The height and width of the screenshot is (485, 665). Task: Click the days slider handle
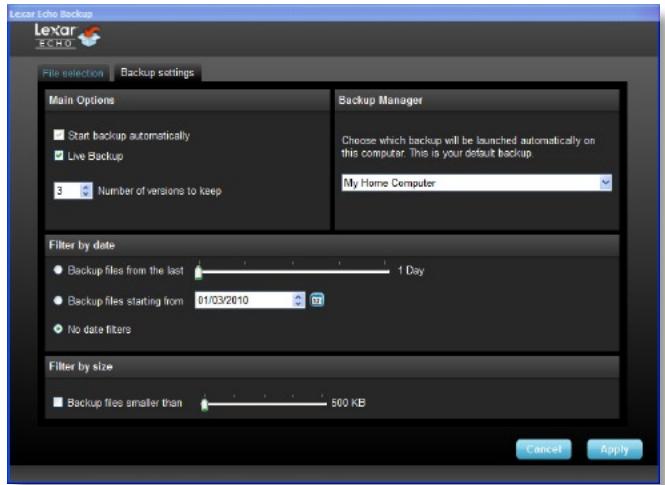(x=198, y=272)
